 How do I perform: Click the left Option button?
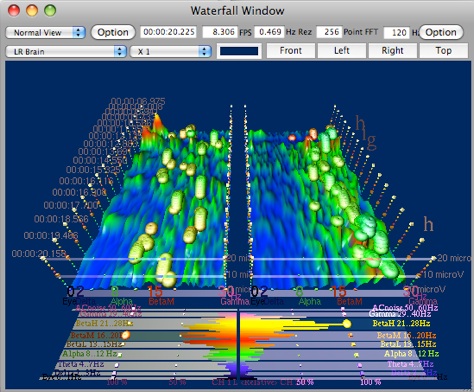113,32
